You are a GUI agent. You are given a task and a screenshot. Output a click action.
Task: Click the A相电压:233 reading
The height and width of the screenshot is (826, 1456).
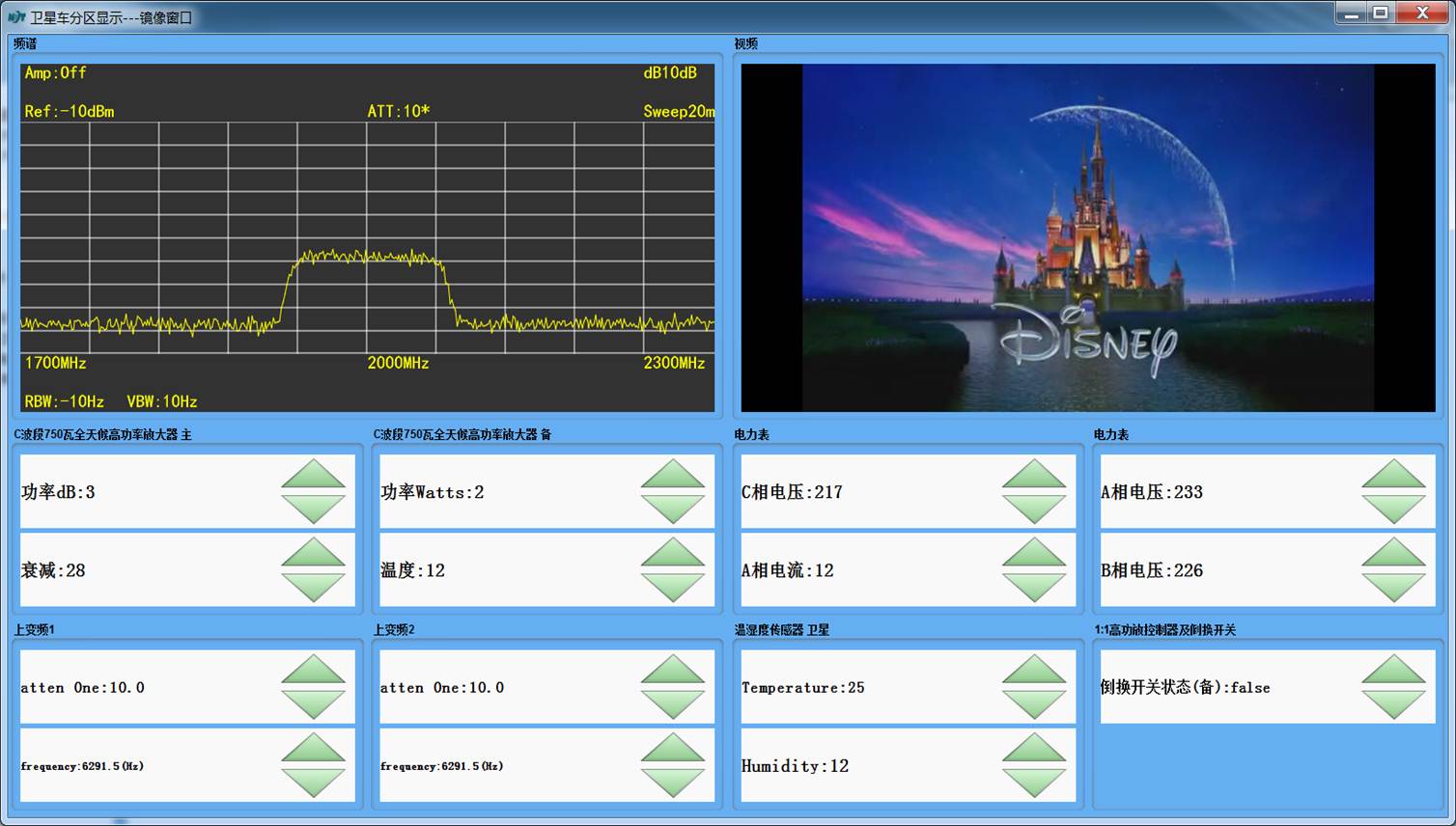pos(1152,492)
